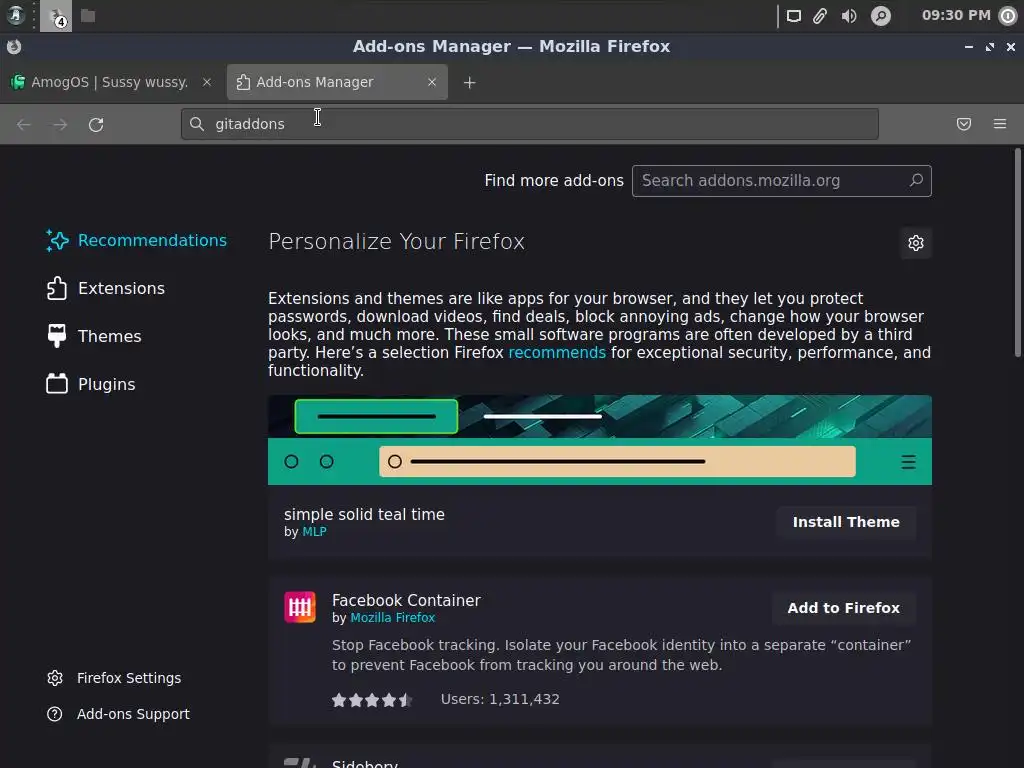The height and width of the screenshot is (768, 1024).
Task: Click the Firefox Settings gear icon
Action: coord(55,678)
